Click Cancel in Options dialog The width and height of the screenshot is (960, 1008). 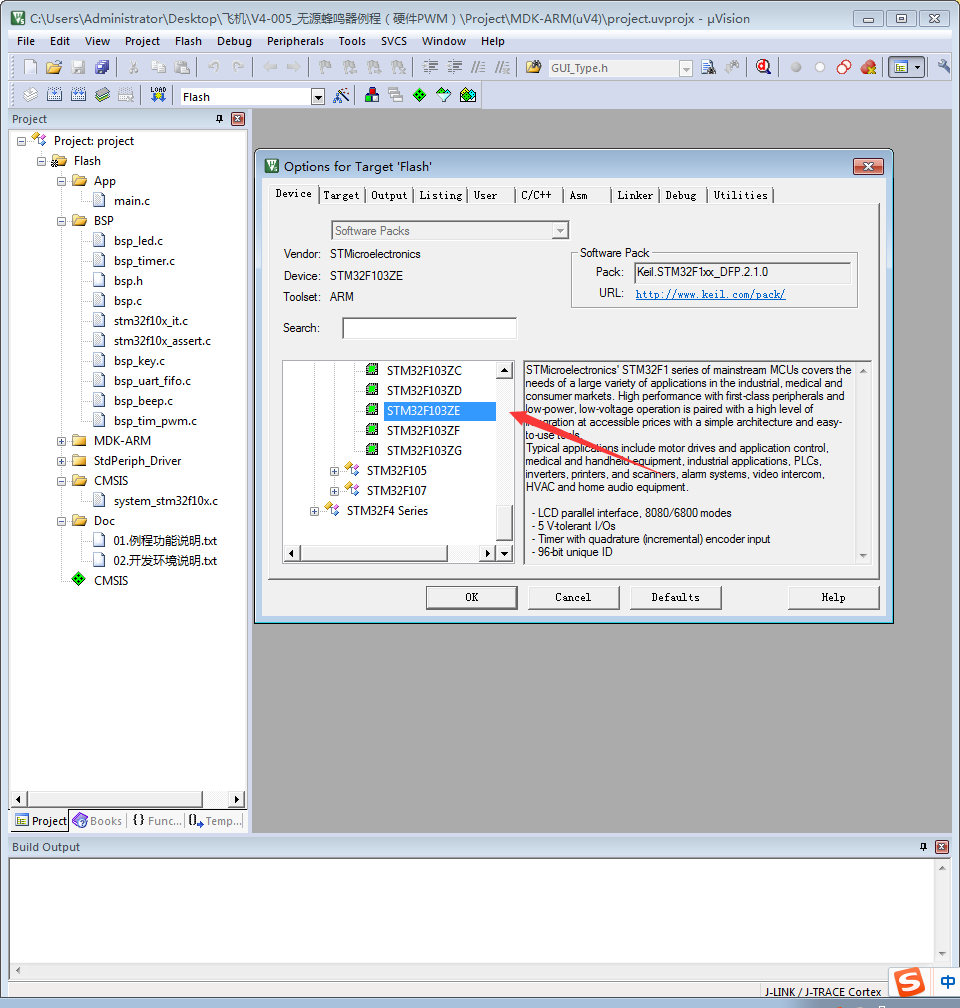coord(574,597)
